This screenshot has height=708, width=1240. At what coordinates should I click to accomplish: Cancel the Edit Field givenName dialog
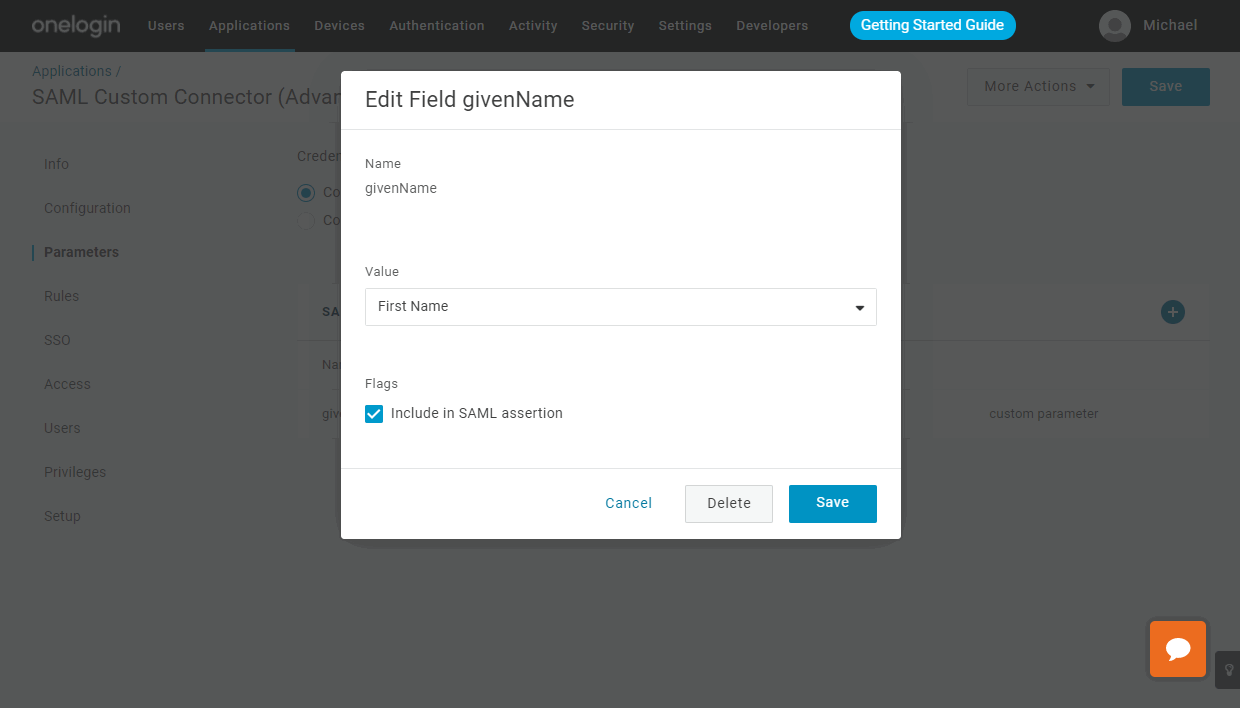coord(628,503)
